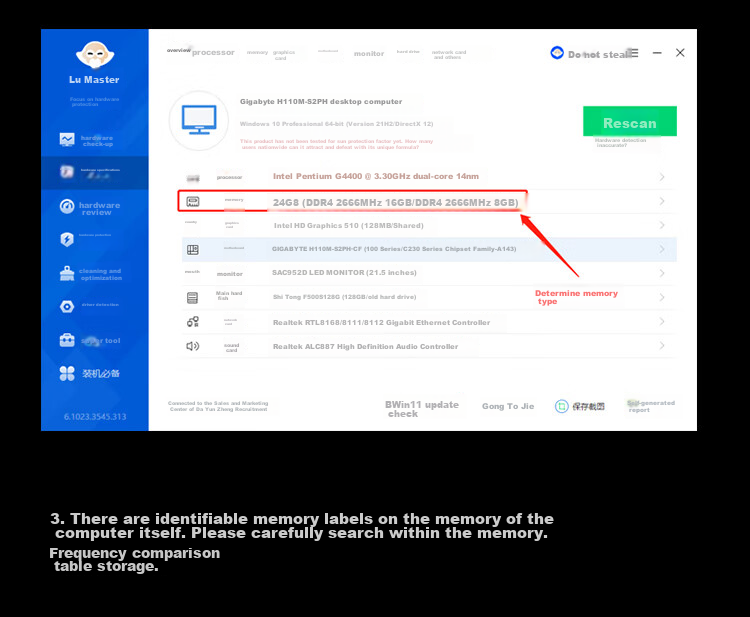Viewport: 750px width, 617px height.
Task: Close the Lu Master window
Action: pos(680,53)
